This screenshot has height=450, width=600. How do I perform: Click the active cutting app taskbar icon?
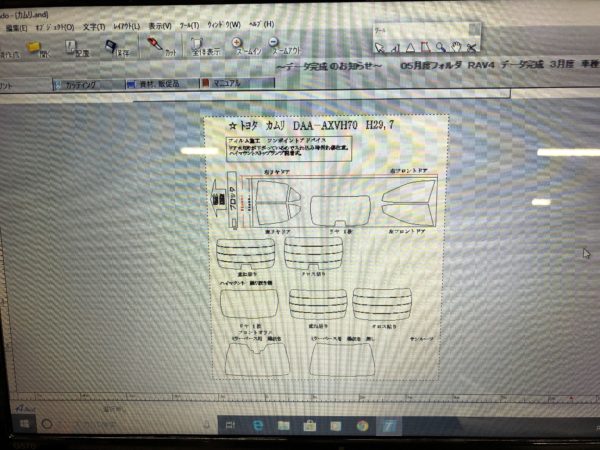tap(388, 426)
